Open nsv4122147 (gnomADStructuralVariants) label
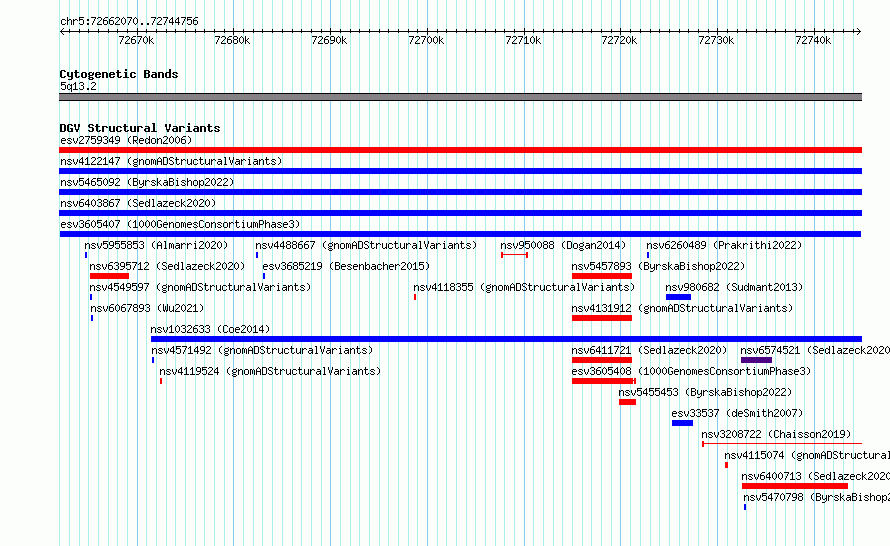 (x=171, y=161)
